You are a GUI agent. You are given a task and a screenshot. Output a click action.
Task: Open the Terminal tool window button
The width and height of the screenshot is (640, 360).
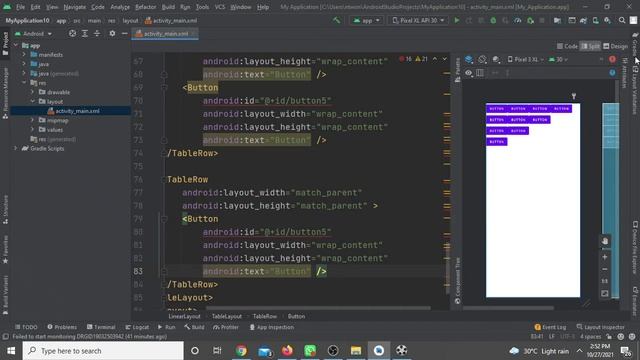pyautogui.click(x=101, y=327)
